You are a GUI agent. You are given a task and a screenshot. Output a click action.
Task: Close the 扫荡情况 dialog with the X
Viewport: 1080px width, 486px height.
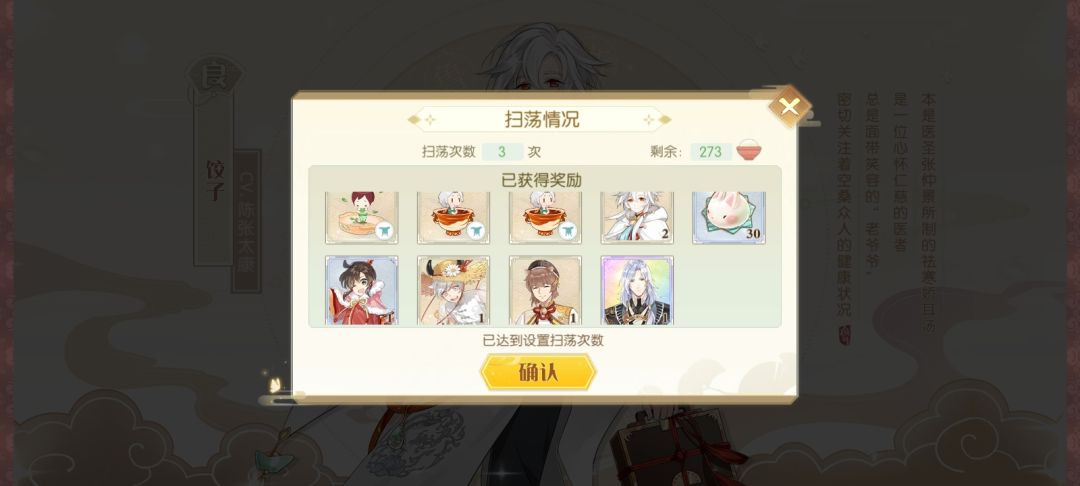789,107
